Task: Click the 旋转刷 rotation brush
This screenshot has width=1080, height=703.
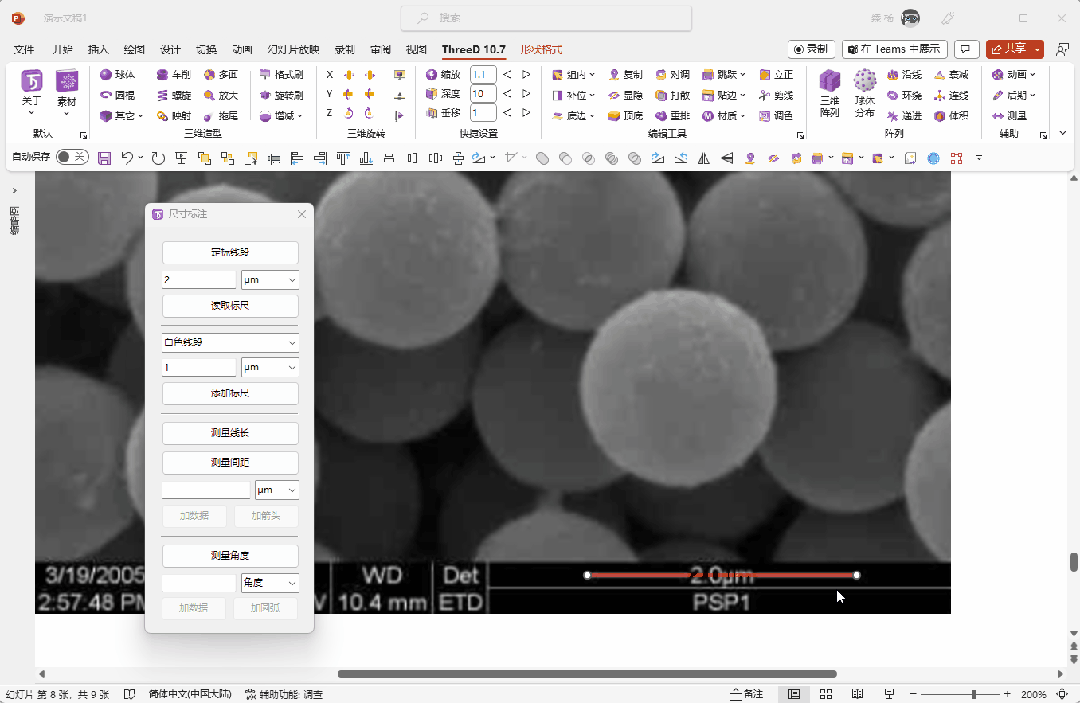Action: [x=281, y=95]
